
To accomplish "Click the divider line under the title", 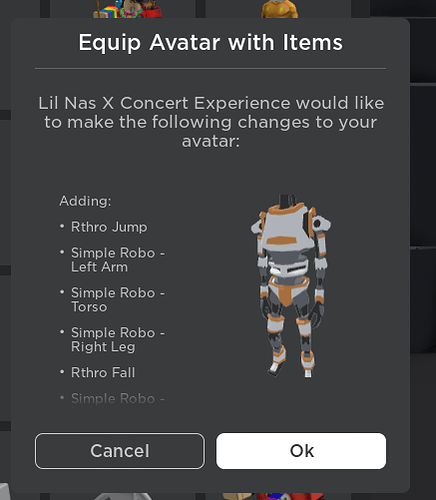I will click(210, 69).
